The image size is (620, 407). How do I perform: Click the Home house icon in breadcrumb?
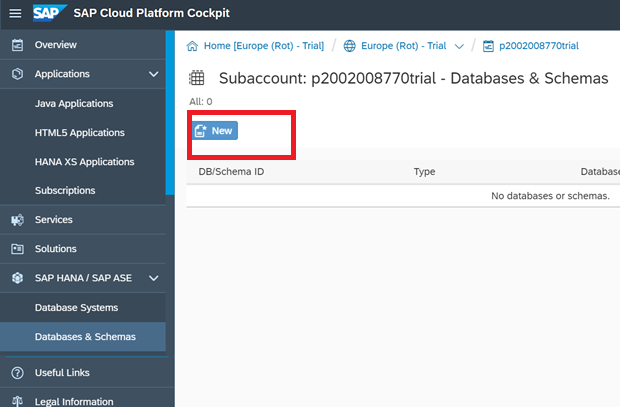192,46
